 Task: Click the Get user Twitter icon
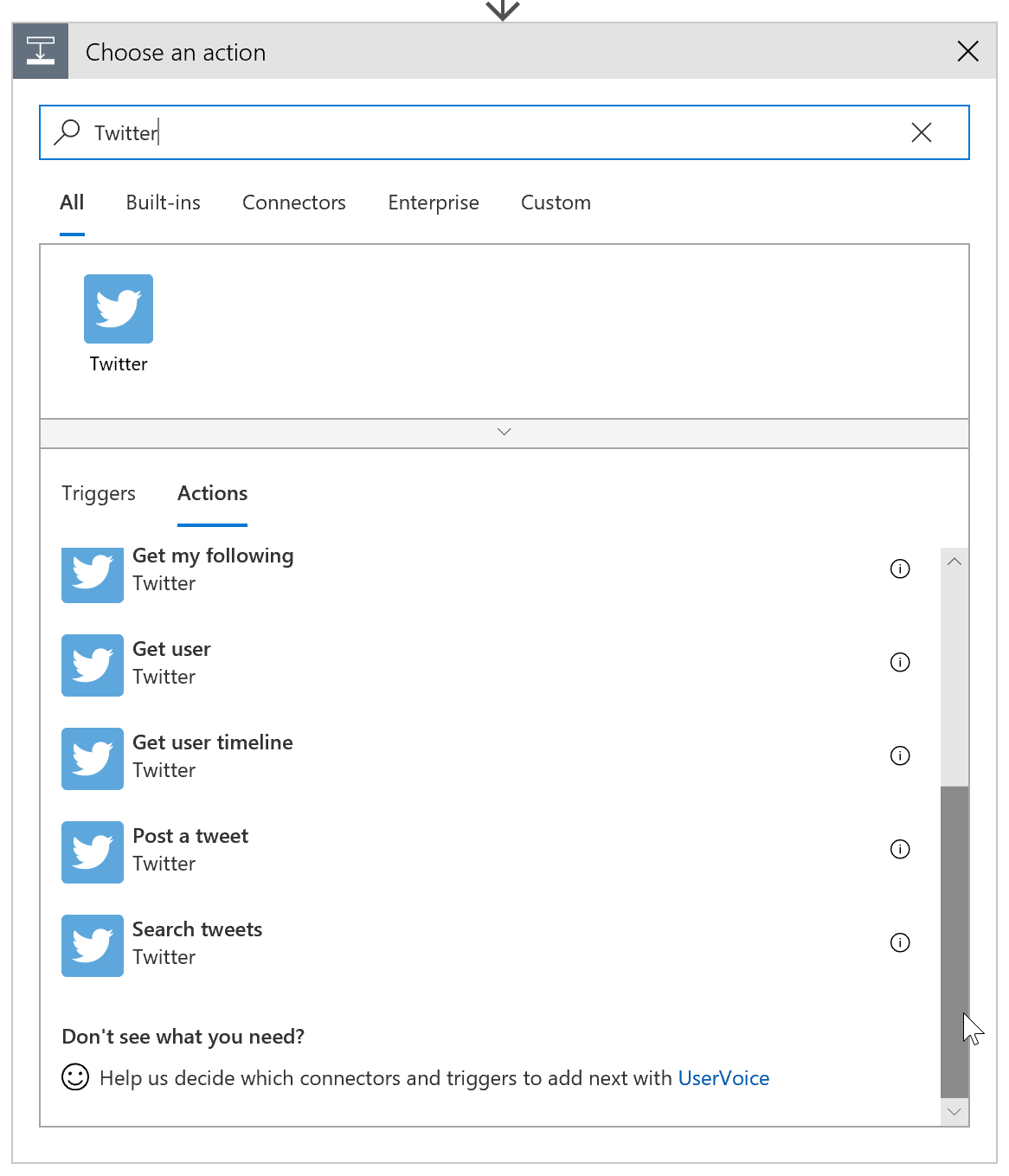click(x=93, y=665)
